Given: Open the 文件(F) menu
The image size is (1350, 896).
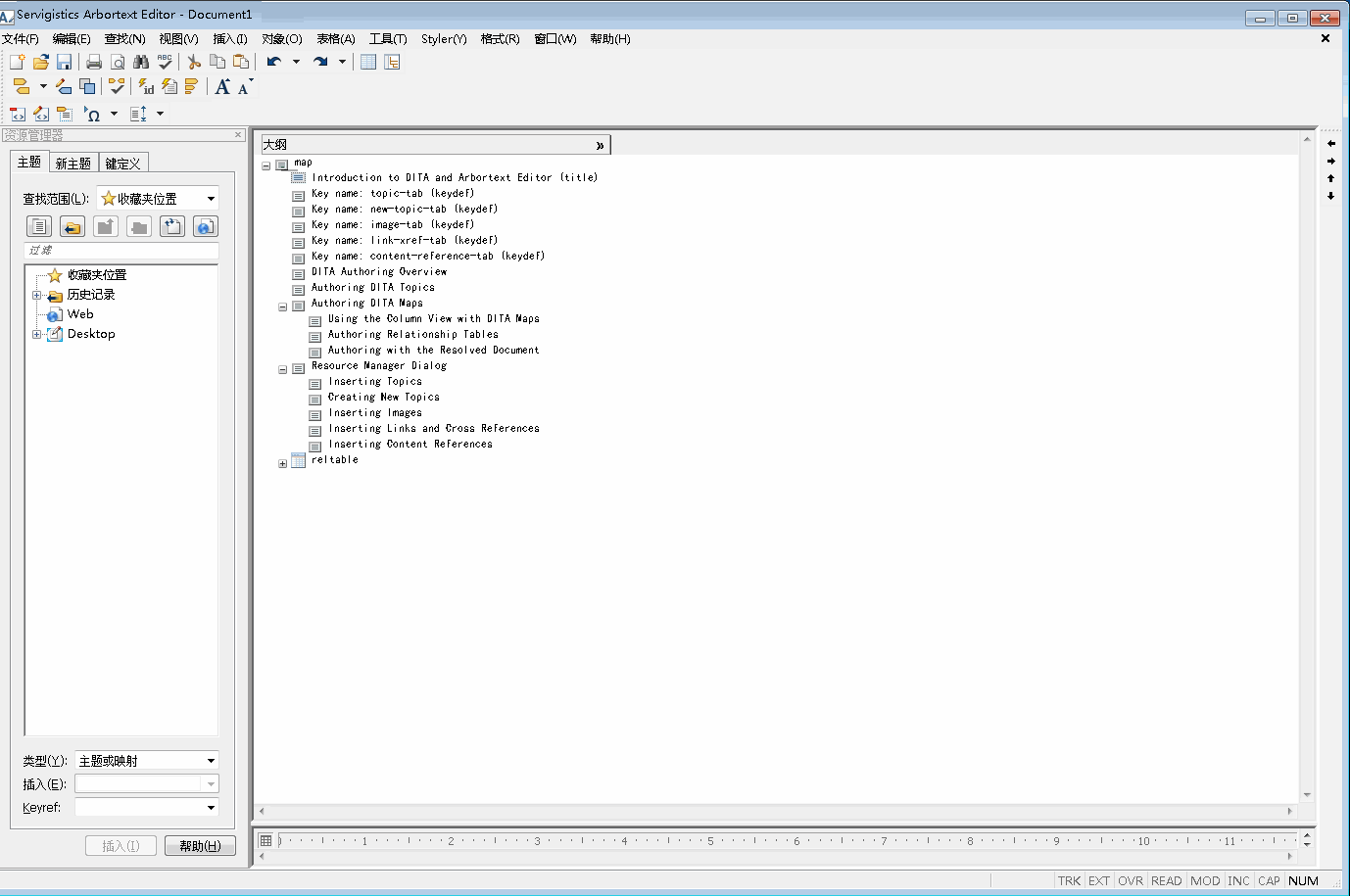Looking at the screenshot, I should tap(21, 39).
